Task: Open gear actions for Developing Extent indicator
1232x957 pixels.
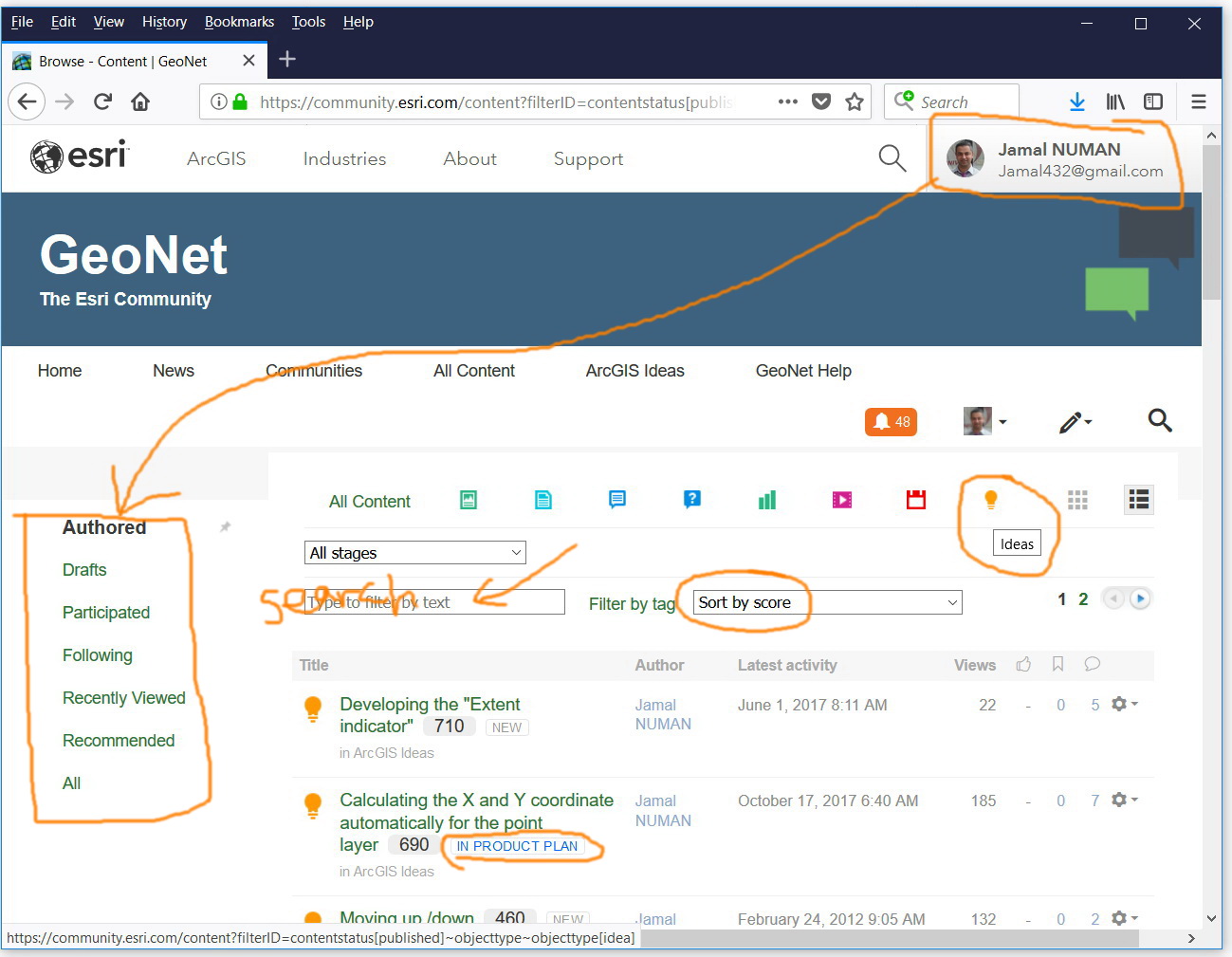Action: pos(1124,705)
